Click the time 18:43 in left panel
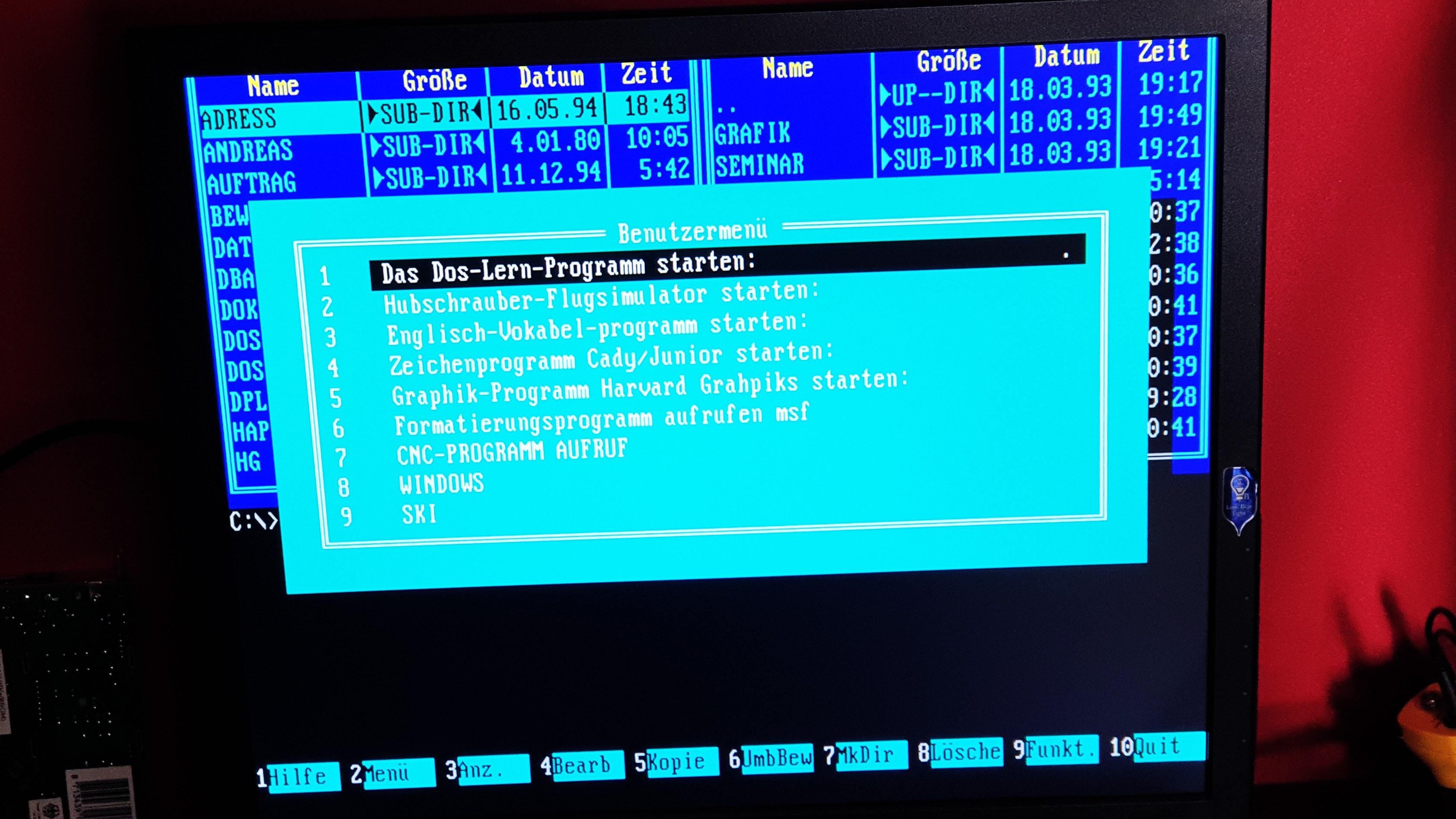The height and width of the screenshot is (819, 1456). pyautogui.click(x=655, y=105)
